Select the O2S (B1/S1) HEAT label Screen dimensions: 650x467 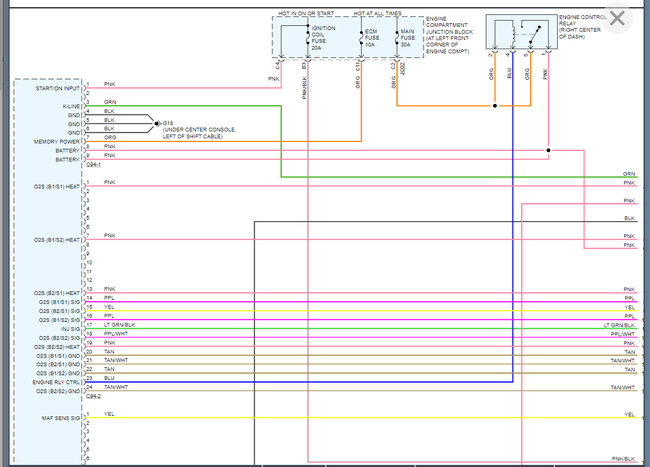tap(57, 186)
